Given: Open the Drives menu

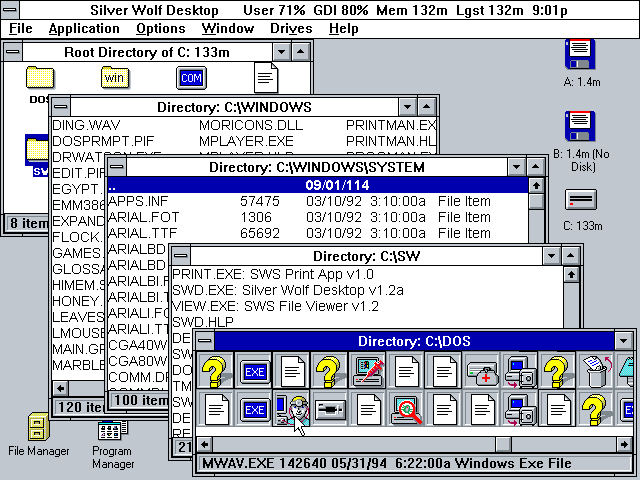Looking at the screenshot, I should pos(291,29).
